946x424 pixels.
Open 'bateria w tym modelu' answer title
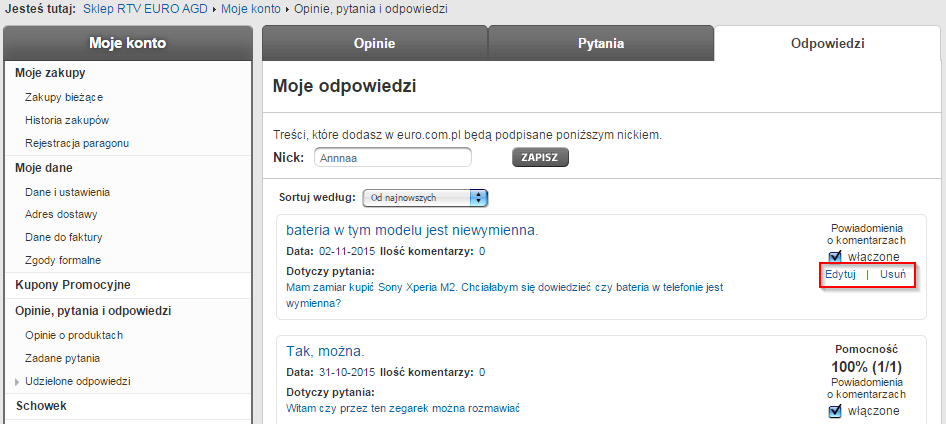click(412, 230)
